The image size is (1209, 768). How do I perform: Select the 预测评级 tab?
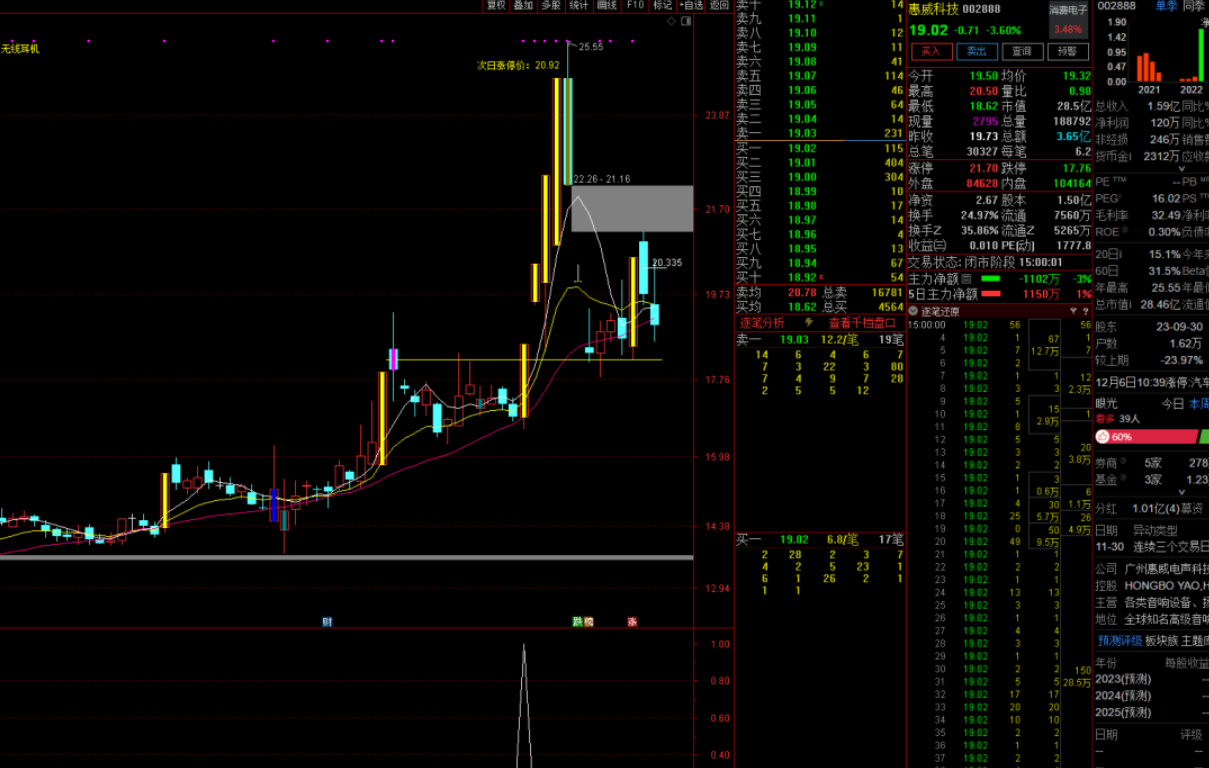(1120, 640)
